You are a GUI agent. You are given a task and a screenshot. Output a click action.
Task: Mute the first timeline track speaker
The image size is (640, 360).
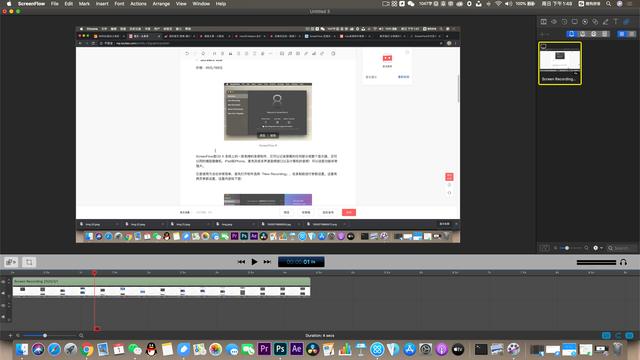coord(3,293)
